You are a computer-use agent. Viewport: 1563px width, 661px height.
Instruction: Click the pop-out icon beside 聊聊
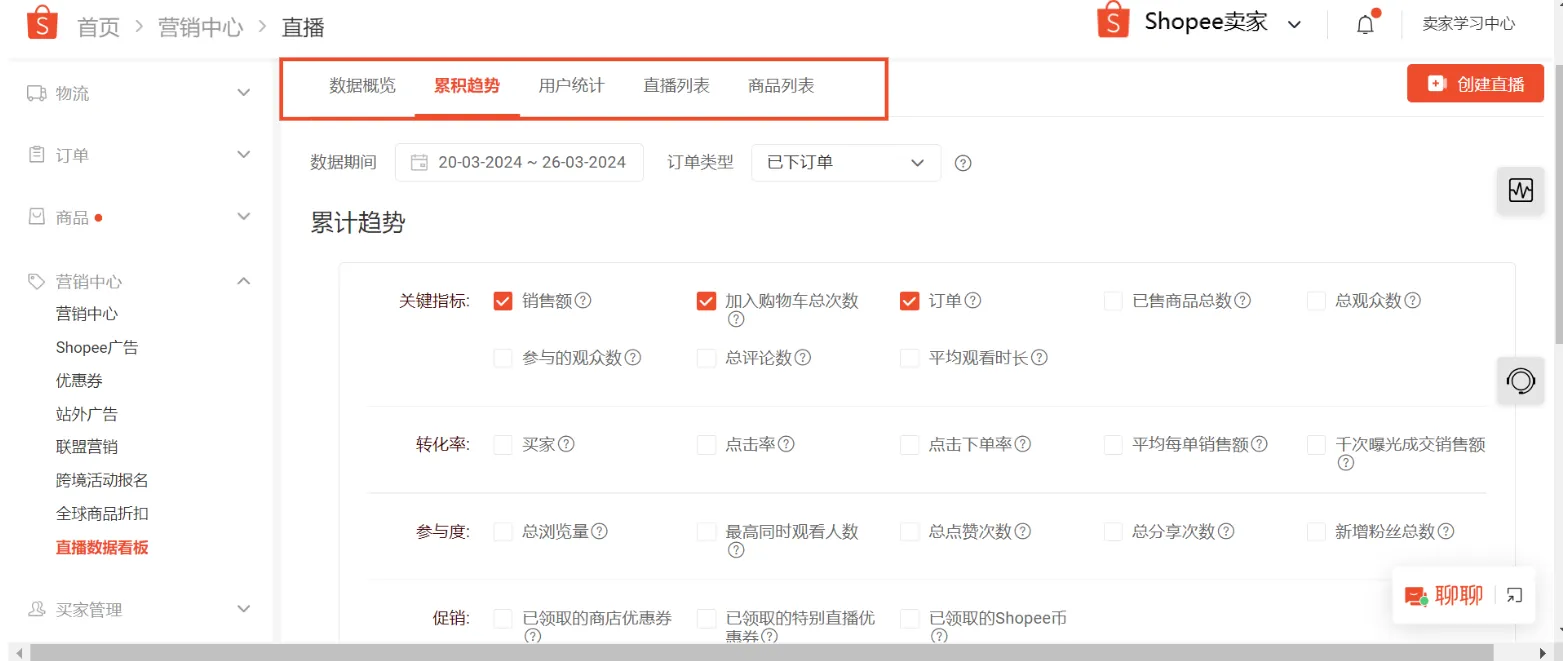coord(1513,595)
